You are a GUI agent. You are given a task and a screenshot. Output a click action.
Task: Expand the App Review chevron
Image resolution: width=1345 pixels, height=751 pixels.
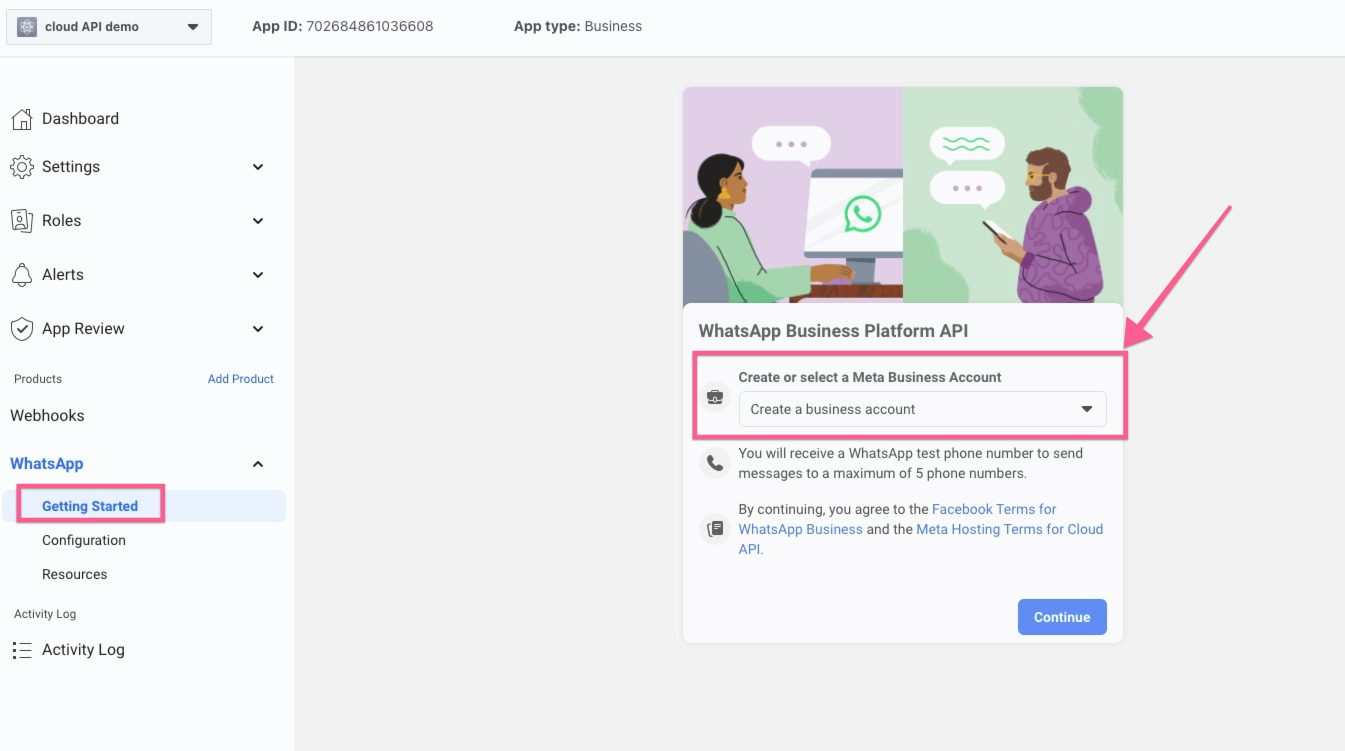[258, 329]
